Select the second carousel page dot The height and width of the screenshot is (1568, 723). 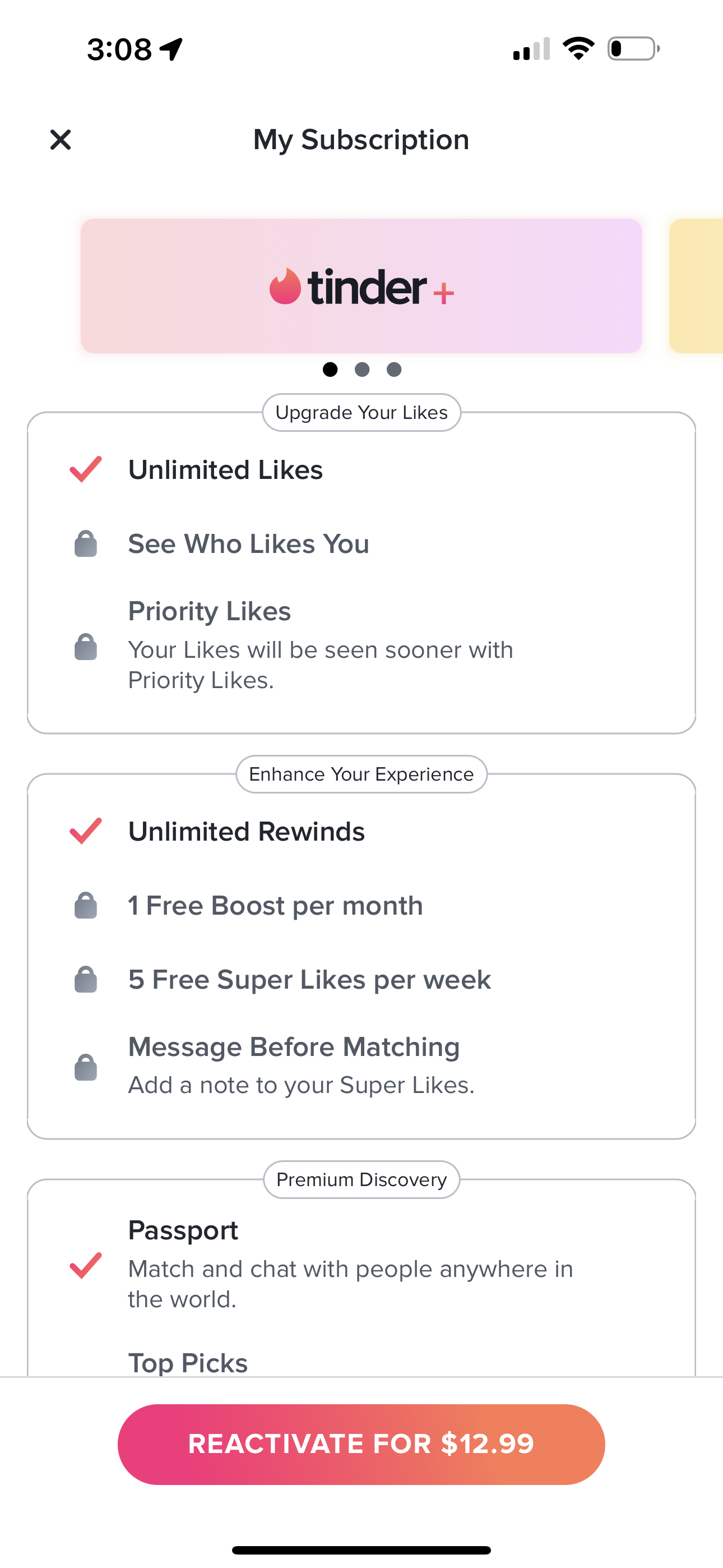[x=362, y=370]
